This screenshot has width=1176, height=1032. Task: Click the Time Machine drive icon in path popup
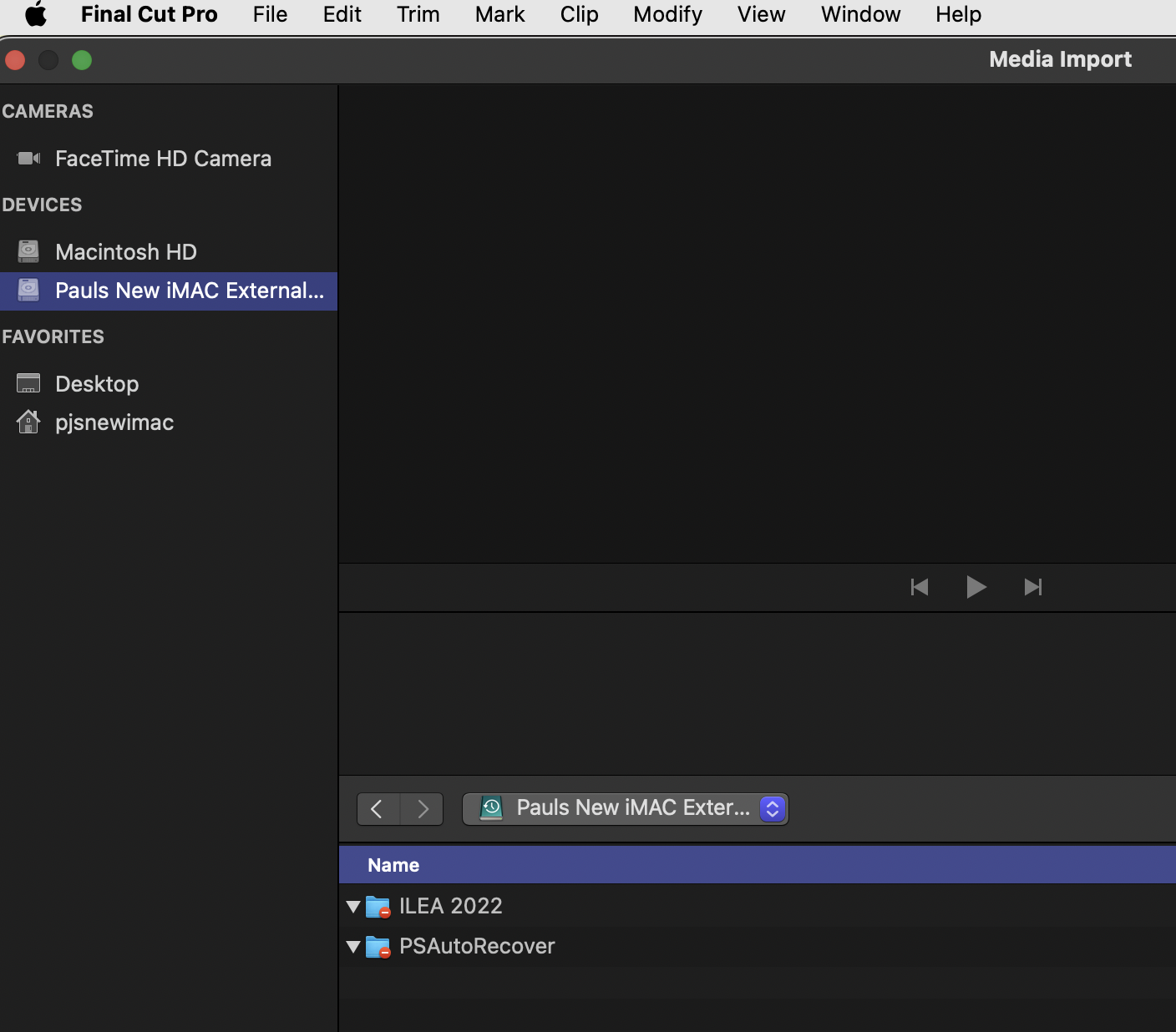tap(491, 807)
